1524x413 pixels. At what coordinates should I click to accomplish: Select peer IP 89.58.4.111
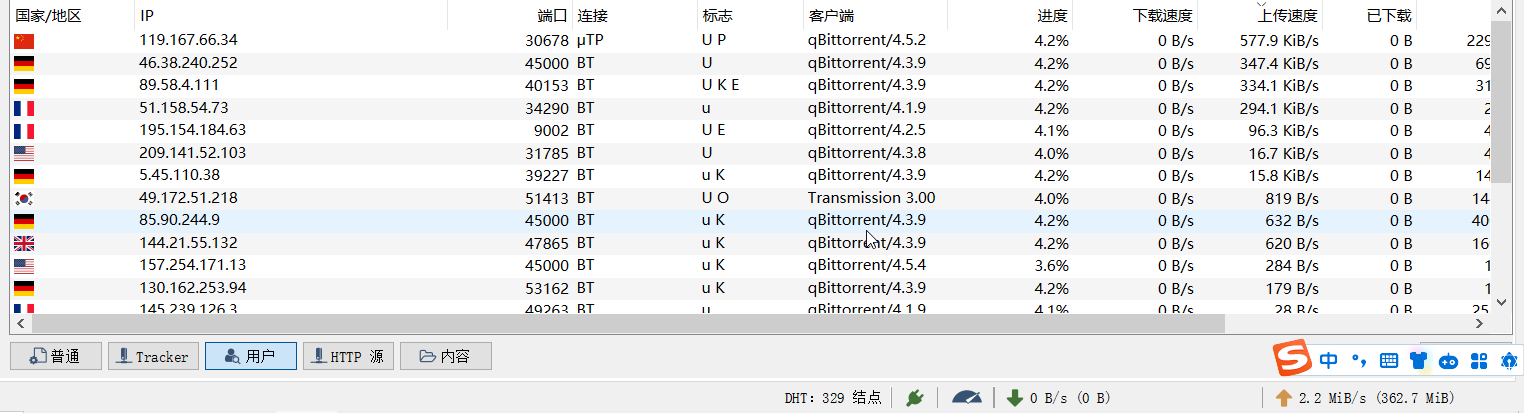point(179,86)
